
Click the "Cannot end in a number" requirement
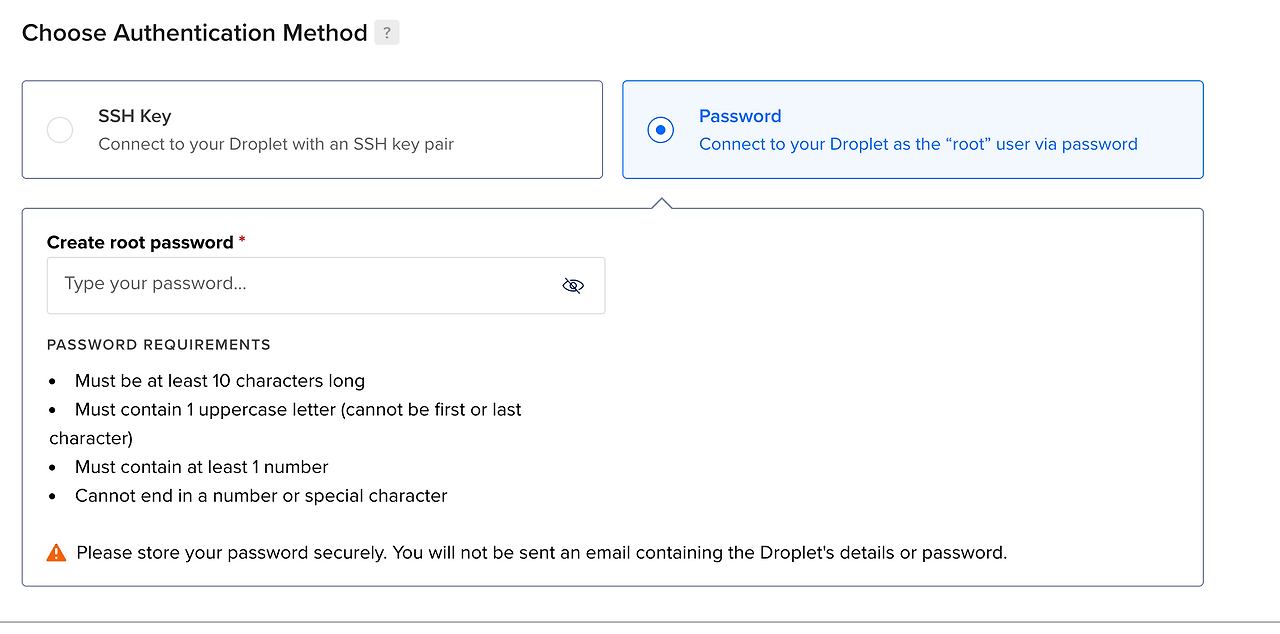tap(261, 496)
